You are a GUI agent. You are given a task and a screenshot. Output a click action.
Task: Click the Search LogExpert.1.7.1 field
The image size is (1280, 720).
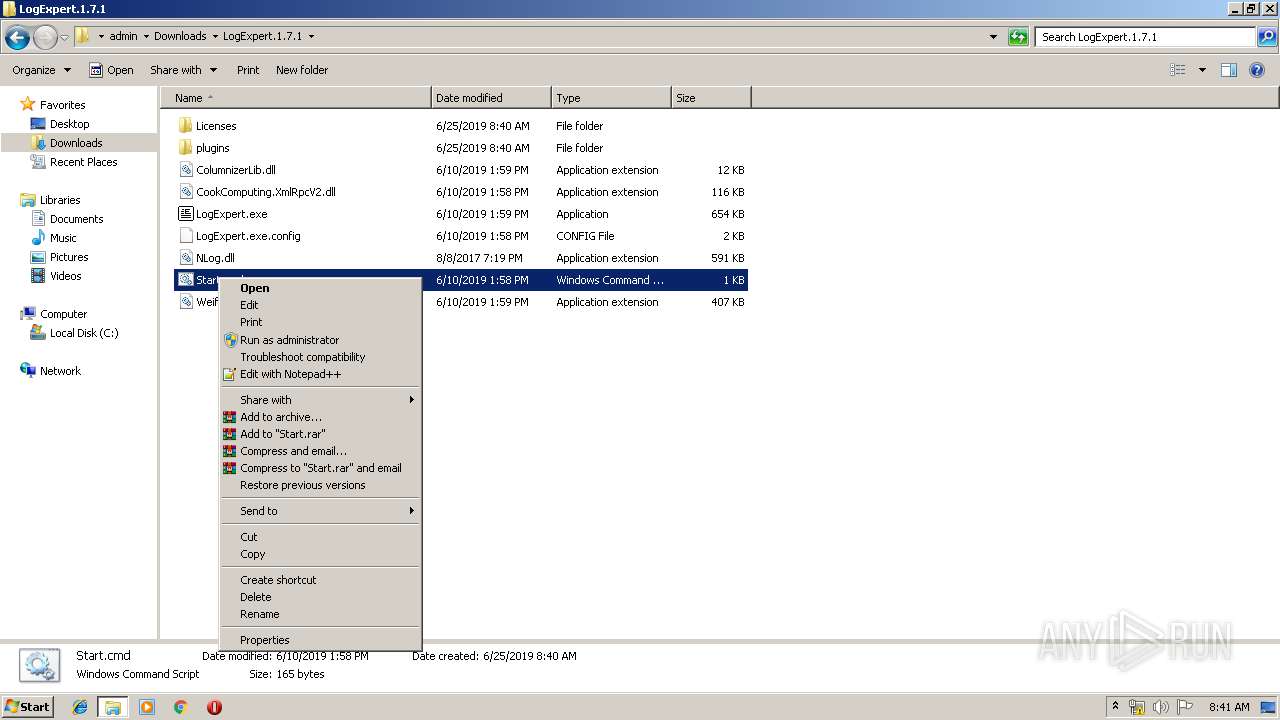click(1145, 37)
